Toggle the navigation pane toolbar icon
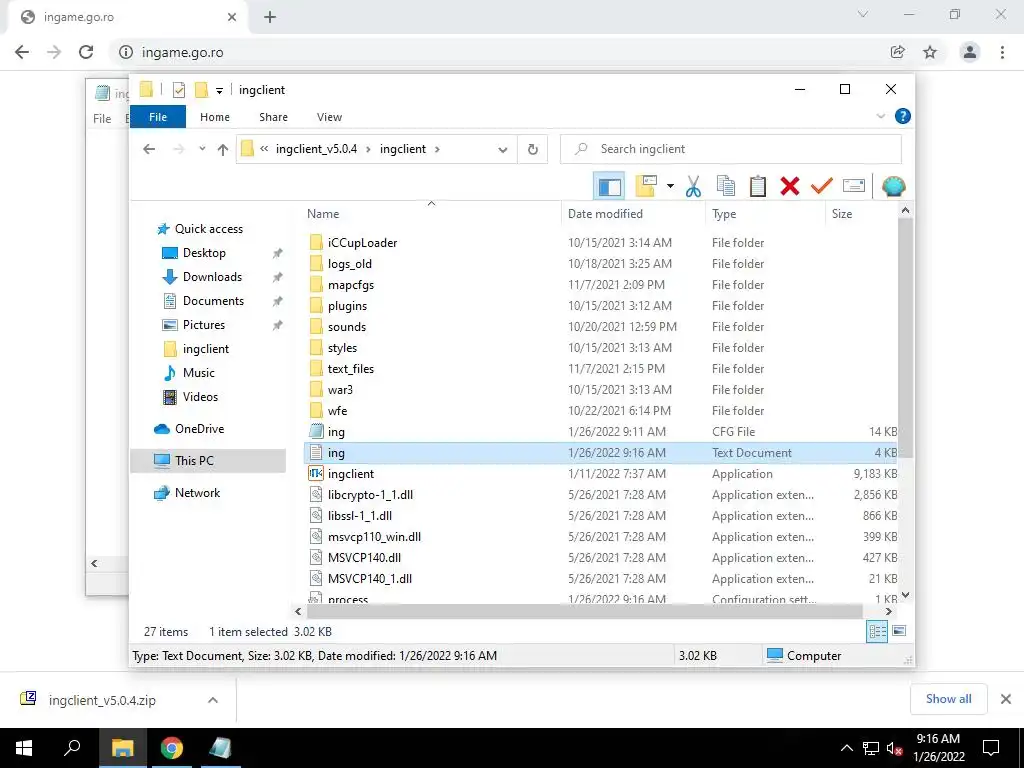 pyautogui.click(x=609, y=187)
